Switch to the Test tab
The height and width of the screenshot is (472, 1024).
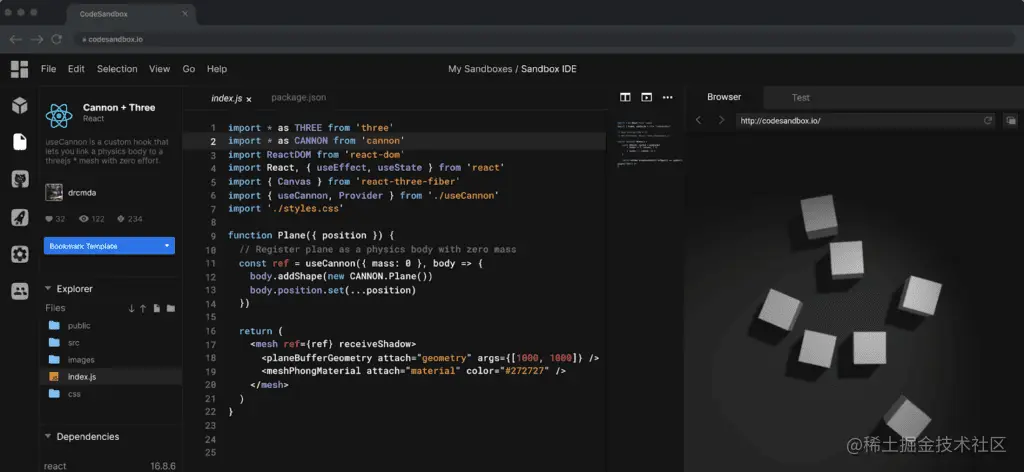(801, 97)
